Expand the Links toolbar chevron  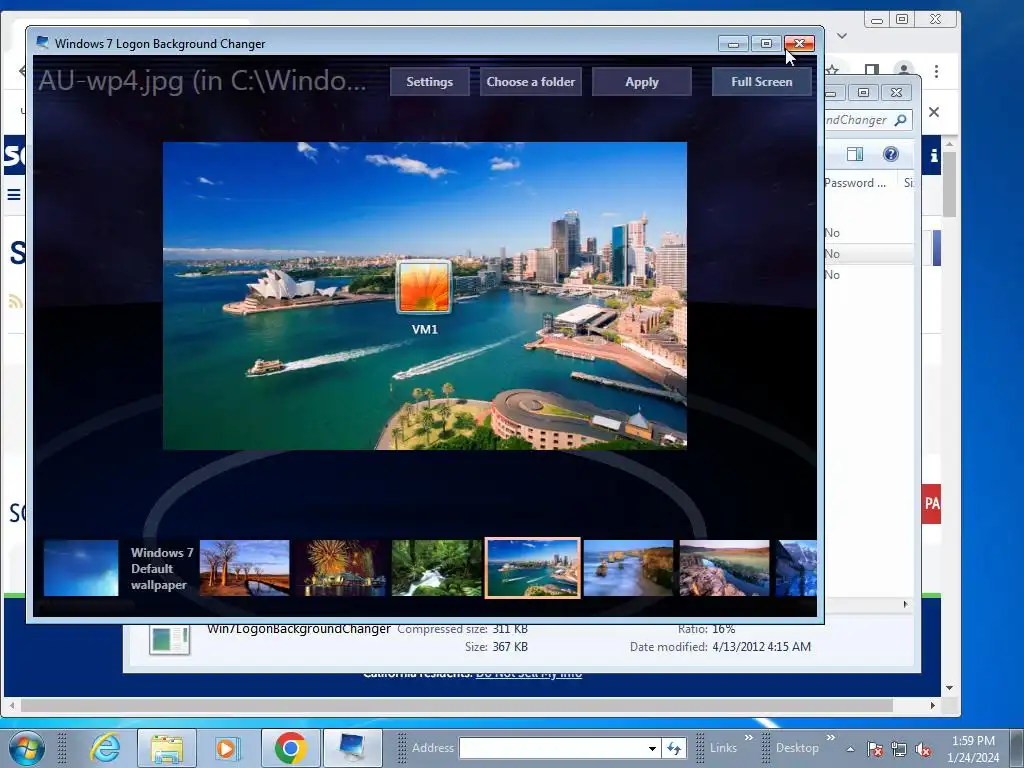tap(748, 738)
